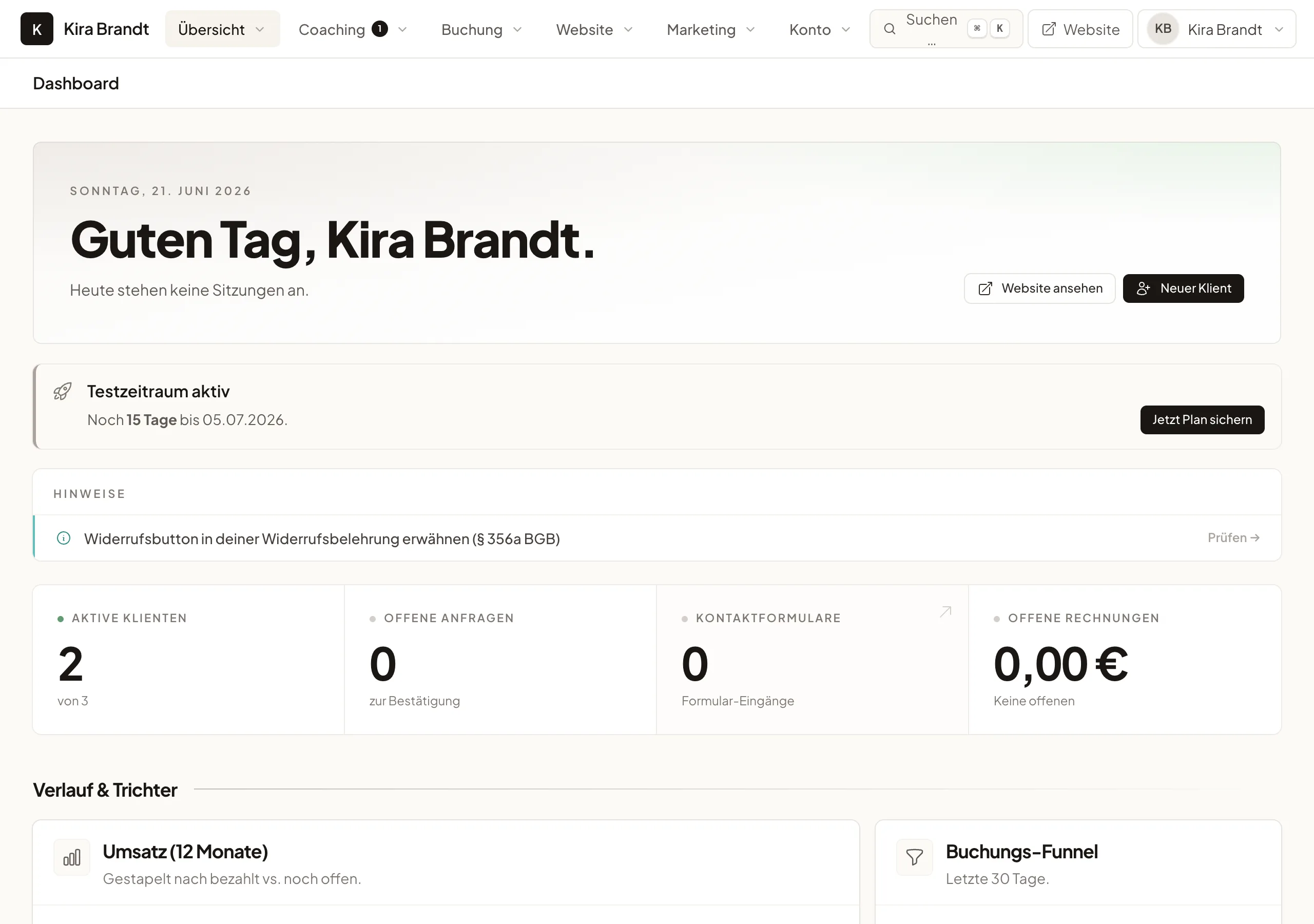Expand the Konto menu chevron

coord(846,29)
